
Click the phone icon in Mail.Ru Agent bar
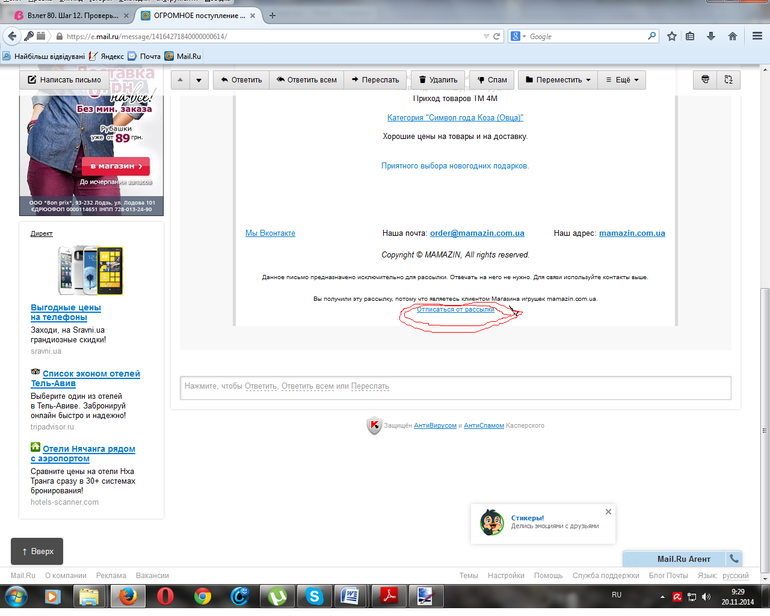[x=734, y=559]
